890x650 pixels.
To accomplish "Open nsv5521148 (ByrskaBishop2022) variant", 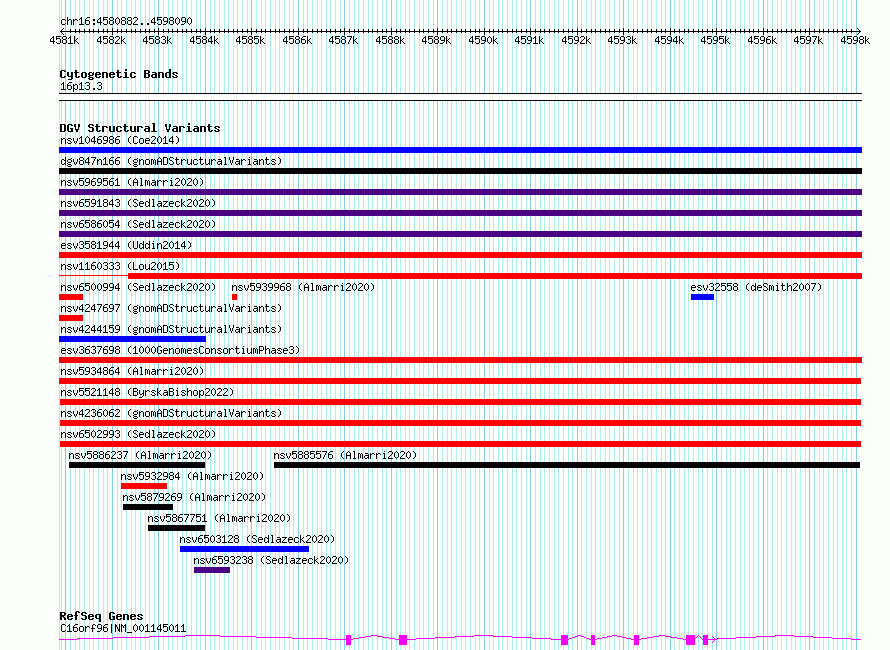I will pyautogui.click(x=147, y=392).
